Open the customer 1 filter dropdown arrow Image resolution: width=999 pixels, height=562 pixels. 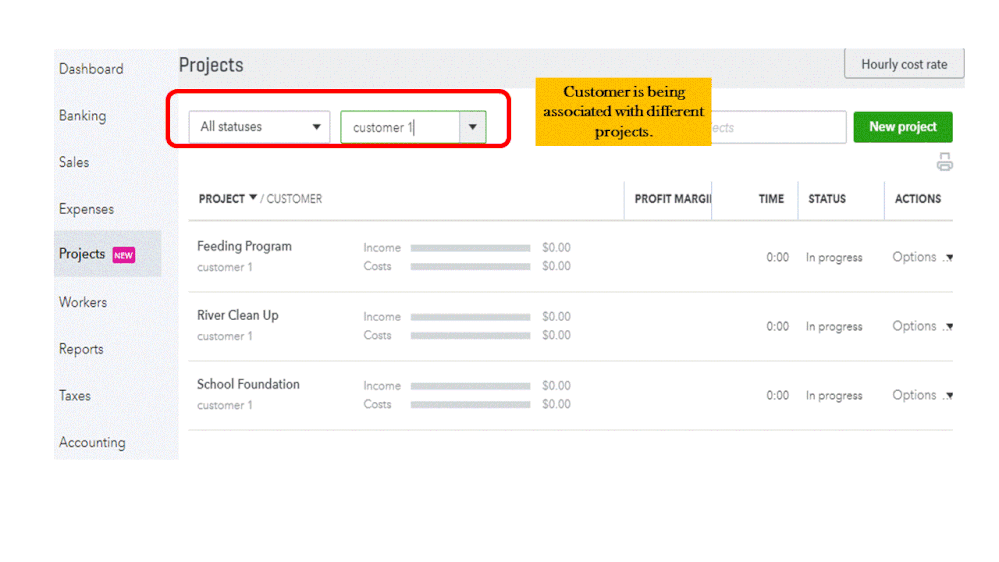(x=472, y=127)
